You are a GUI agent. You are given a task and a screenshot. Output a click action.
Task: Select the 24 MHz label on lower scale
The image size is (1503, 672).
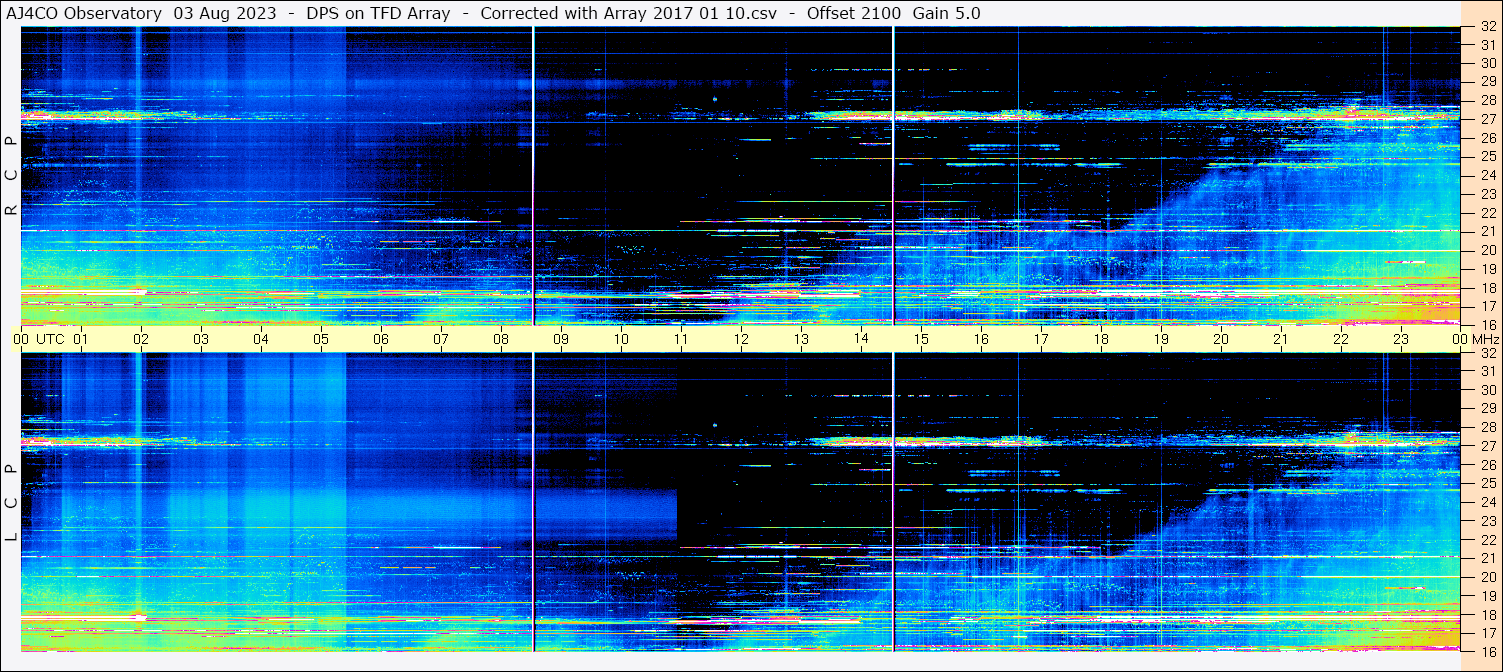click(1487, 502)
